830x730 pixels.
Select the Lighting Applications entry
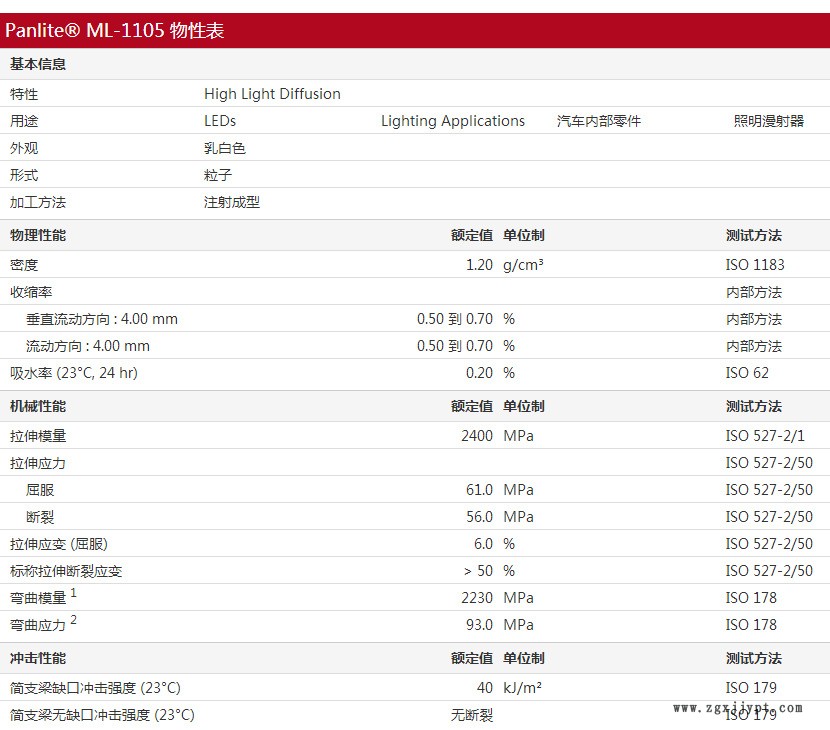[452, 121]
